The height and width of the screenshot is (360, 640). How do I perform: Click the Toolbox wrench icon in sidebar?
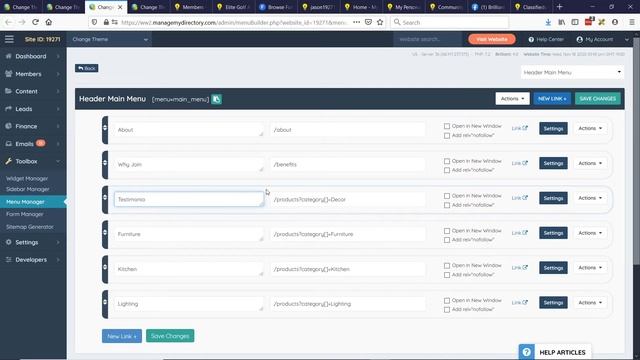click(8, 161)
